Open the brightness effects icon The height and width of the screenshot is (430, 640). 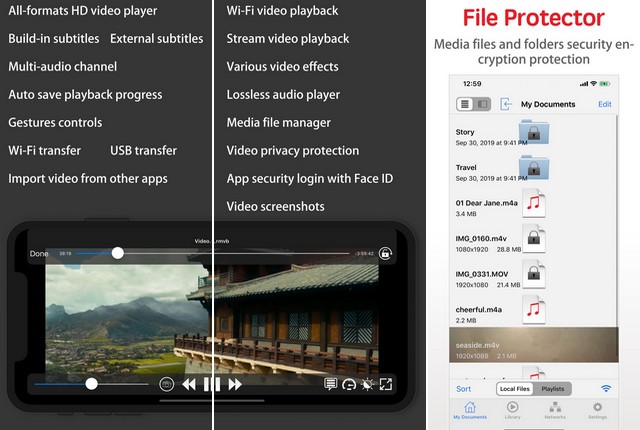(367, 384)
